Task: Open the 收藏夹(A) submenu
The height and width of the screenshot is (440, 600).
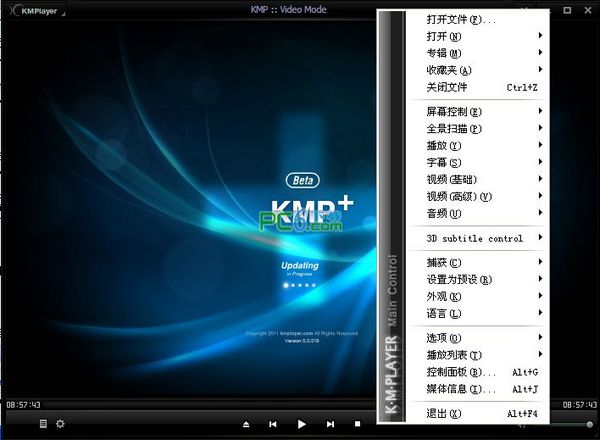Action: pos(478,70)
